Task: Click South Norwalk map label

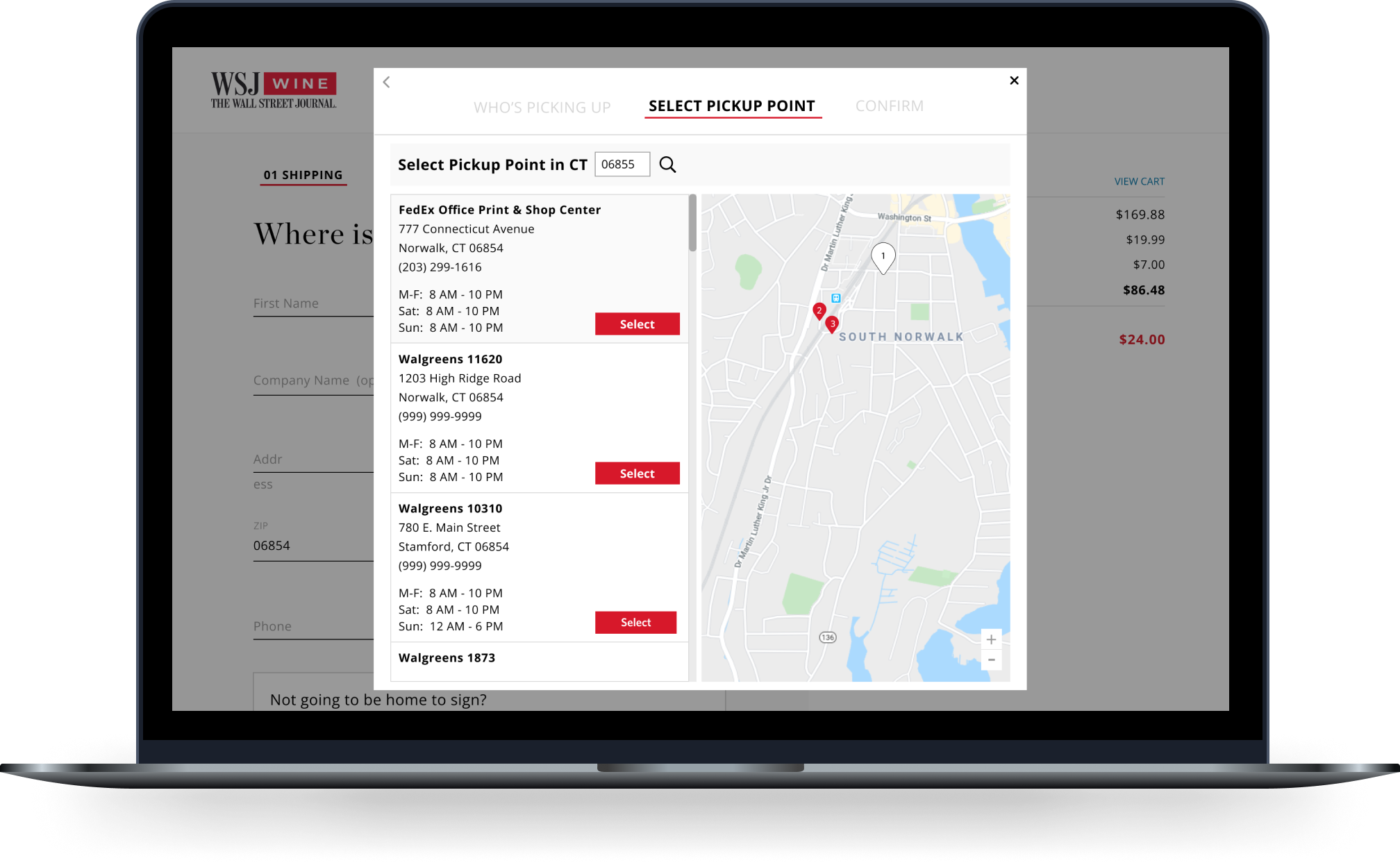Action: (x=901, y=337)
